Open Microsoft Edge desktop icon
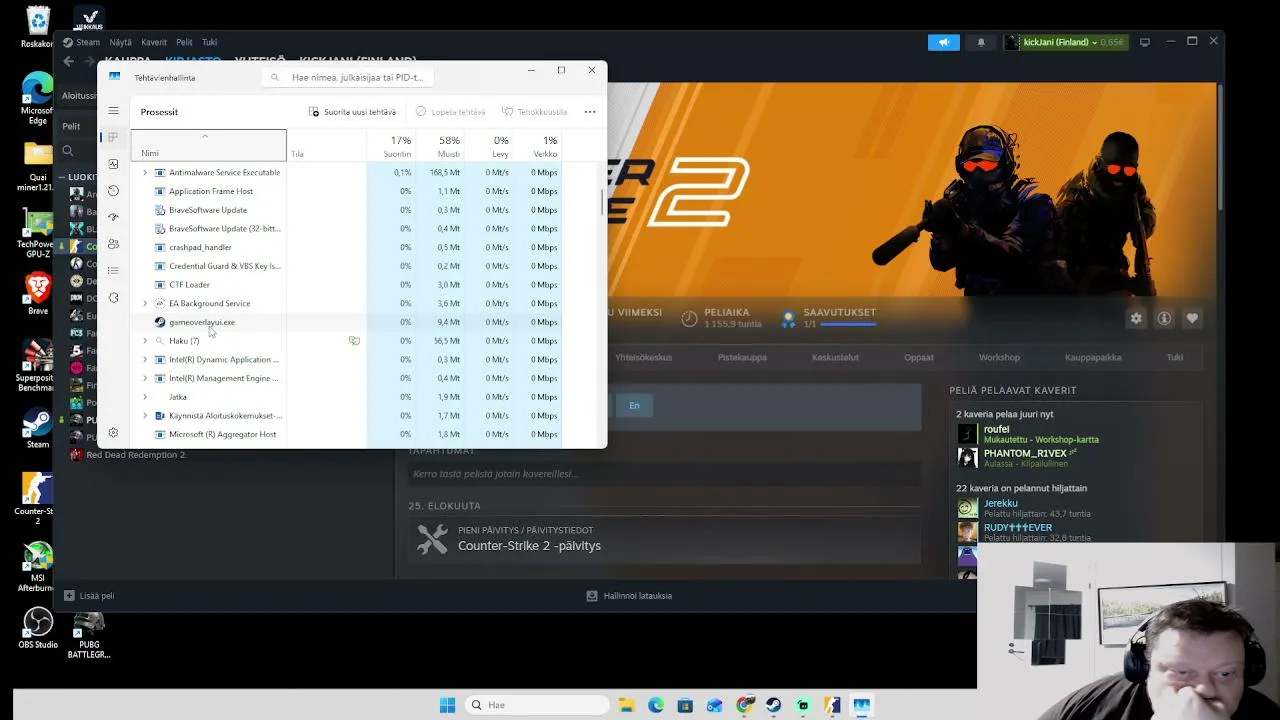 tap(38, 99)
